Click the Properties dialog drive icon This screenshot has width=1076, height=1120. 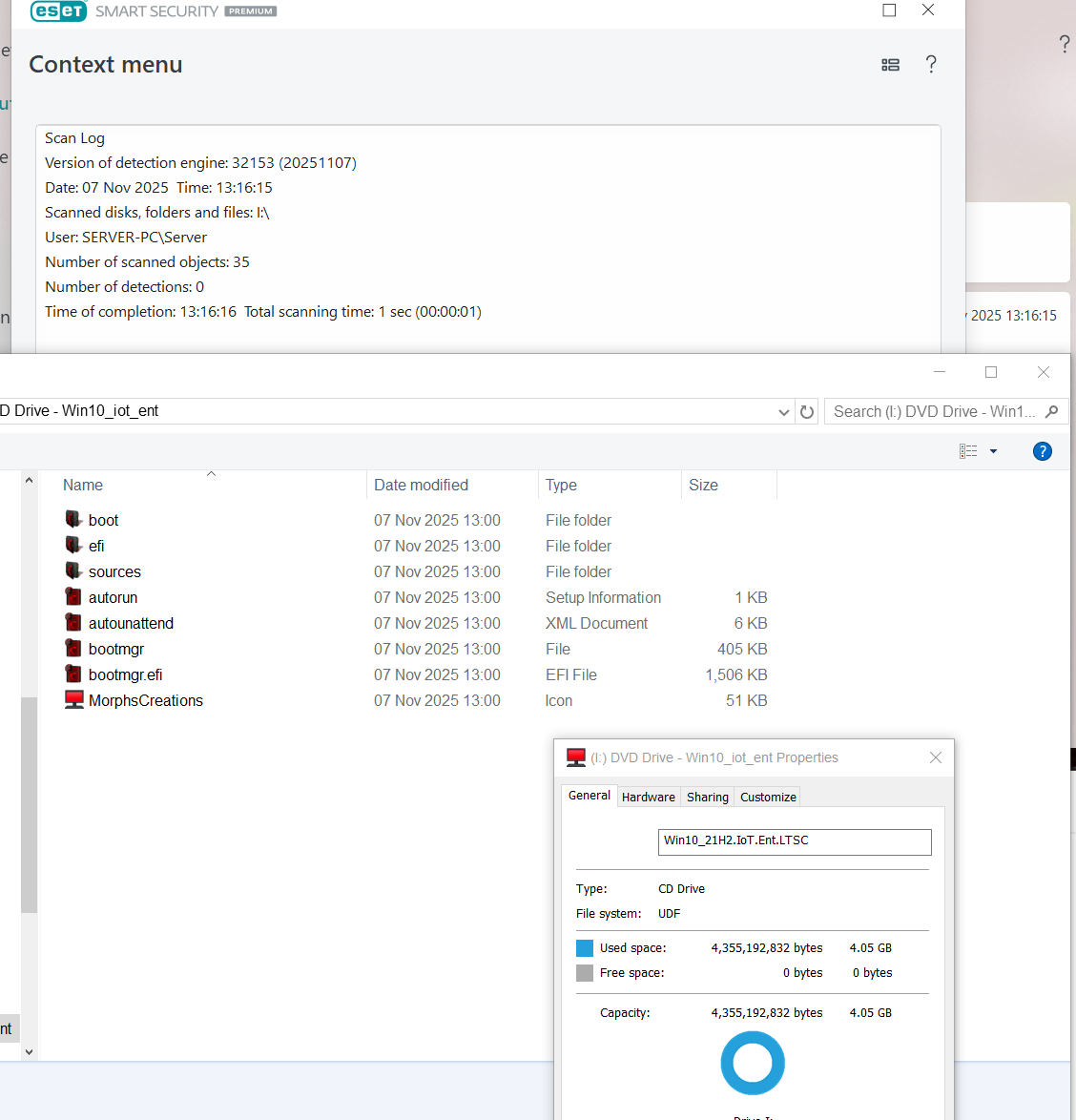(575, 757)
